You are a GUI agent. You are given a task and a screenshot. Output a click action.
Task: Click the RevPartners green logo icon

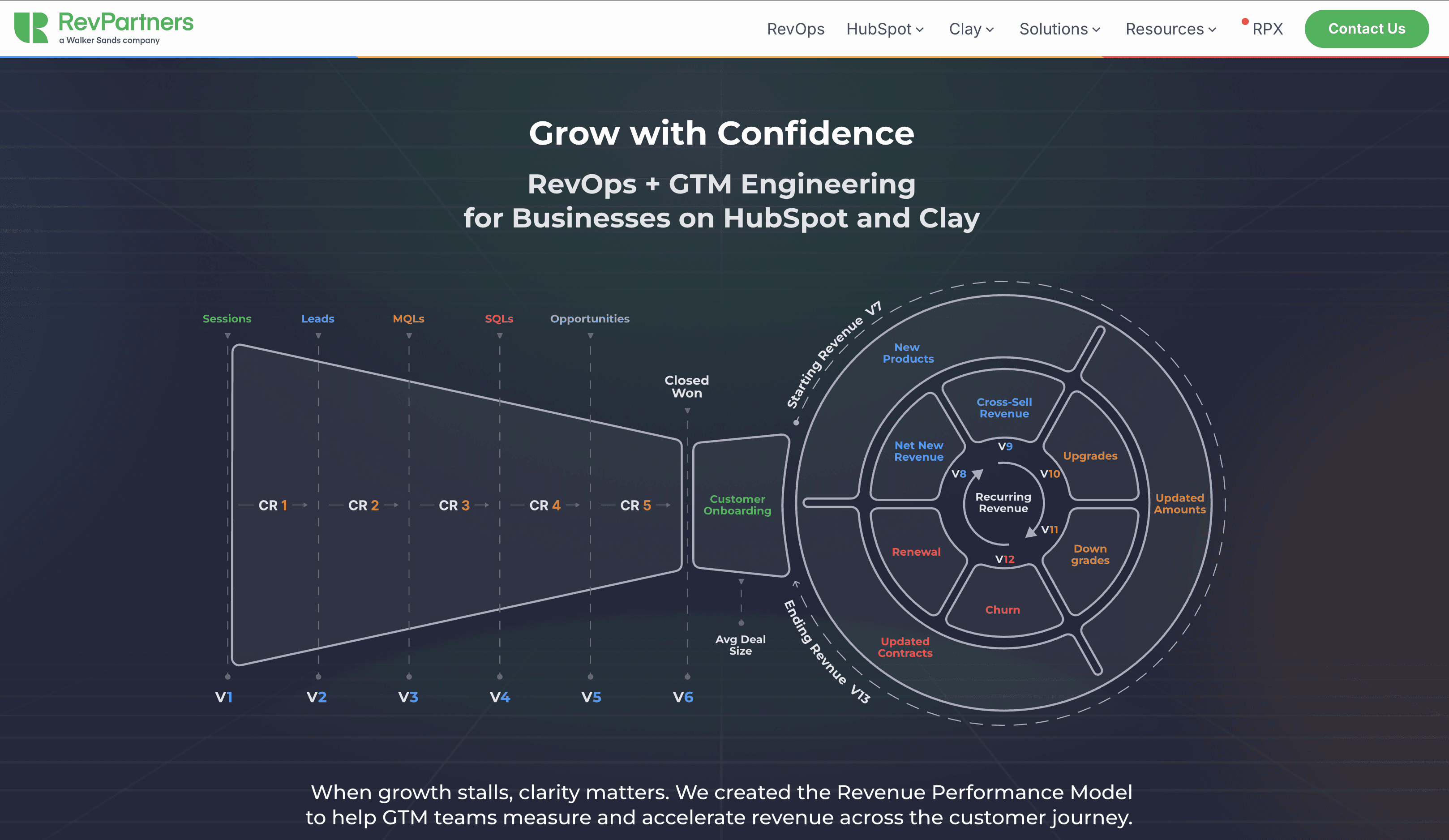click(x=31, y=28)
